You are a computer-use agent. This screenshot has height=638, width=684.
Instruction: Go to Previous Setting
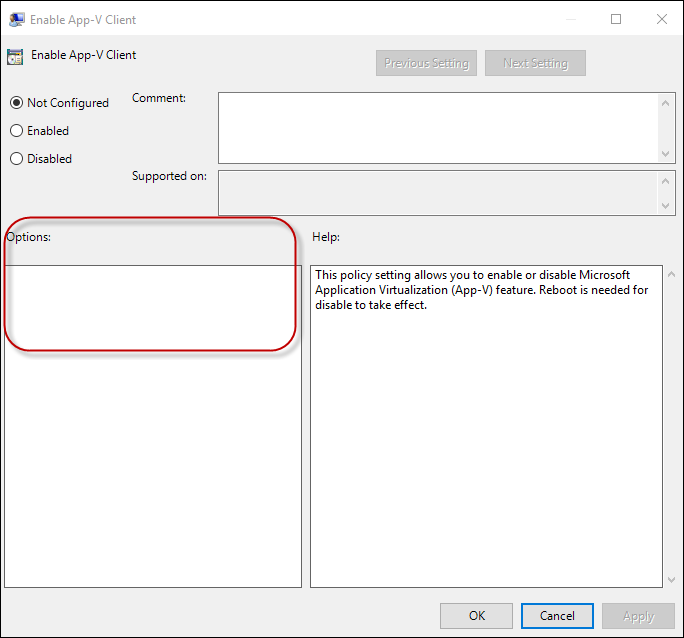click(x=426, y=63)
